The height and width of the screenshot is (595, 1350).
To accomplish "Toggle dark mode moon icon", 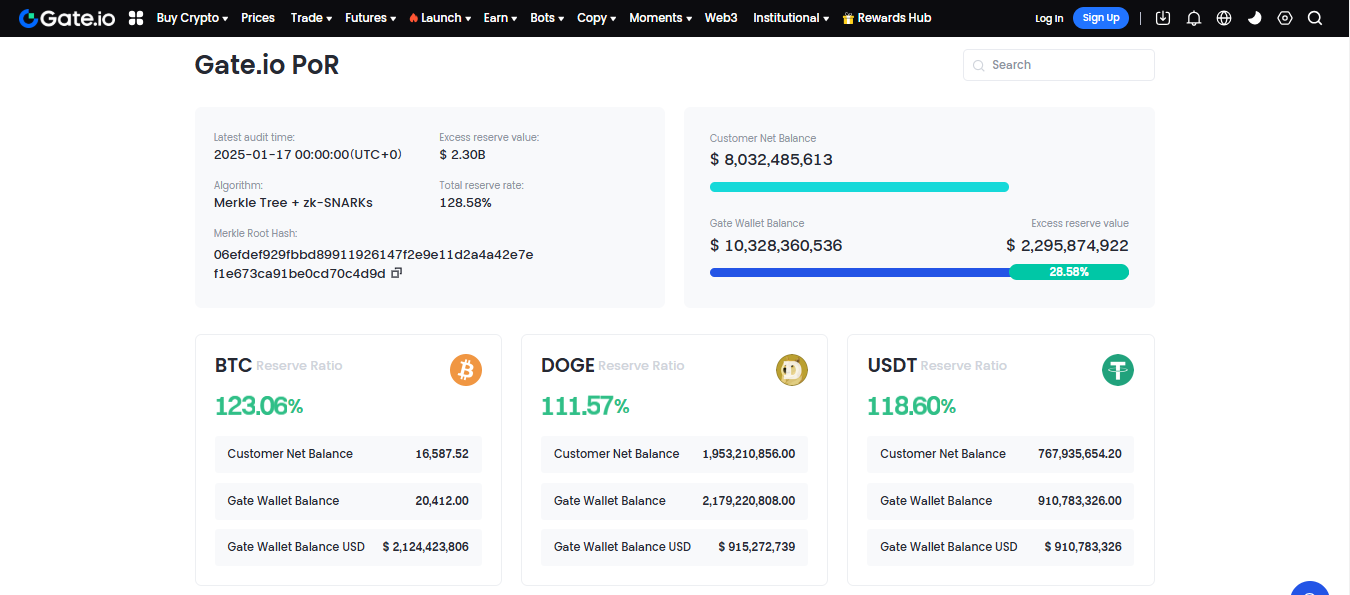I will tap(1255, 18).
